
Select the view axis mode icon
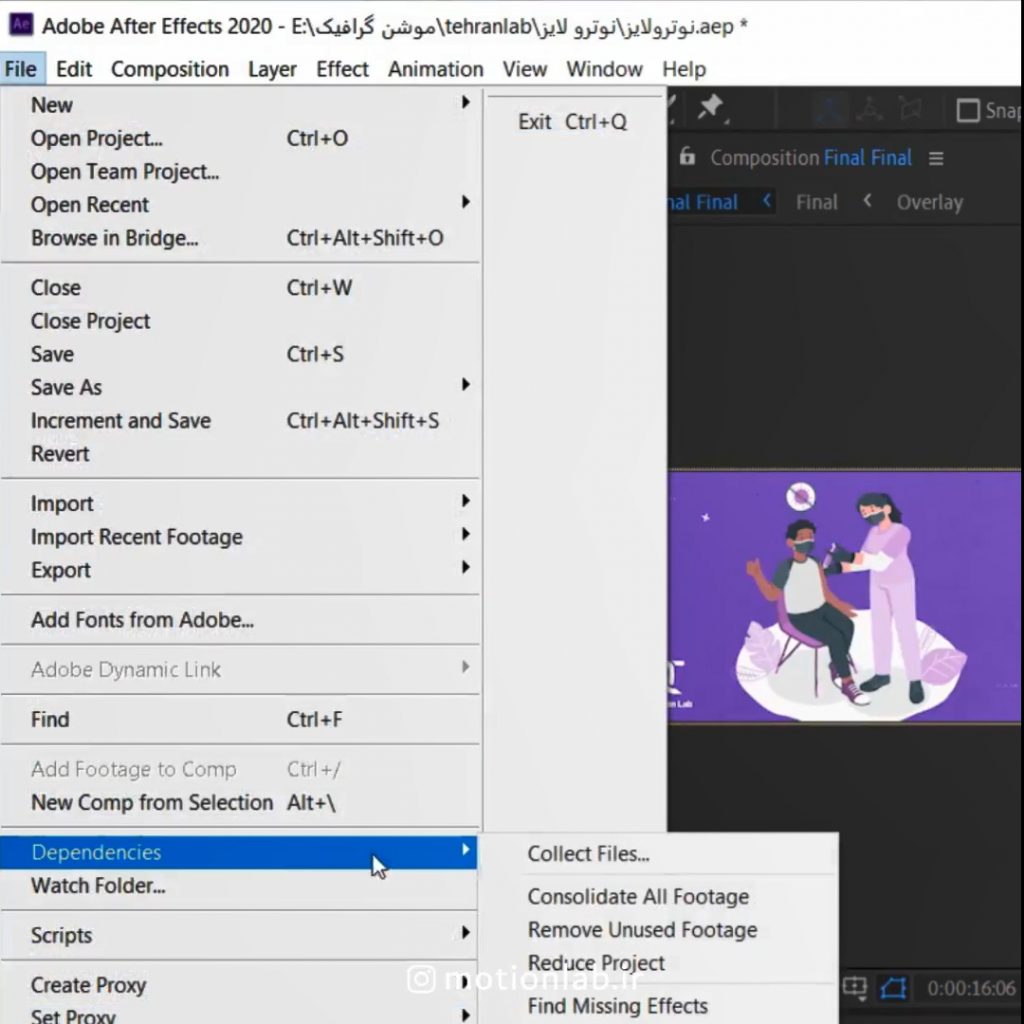coord(910,108)
